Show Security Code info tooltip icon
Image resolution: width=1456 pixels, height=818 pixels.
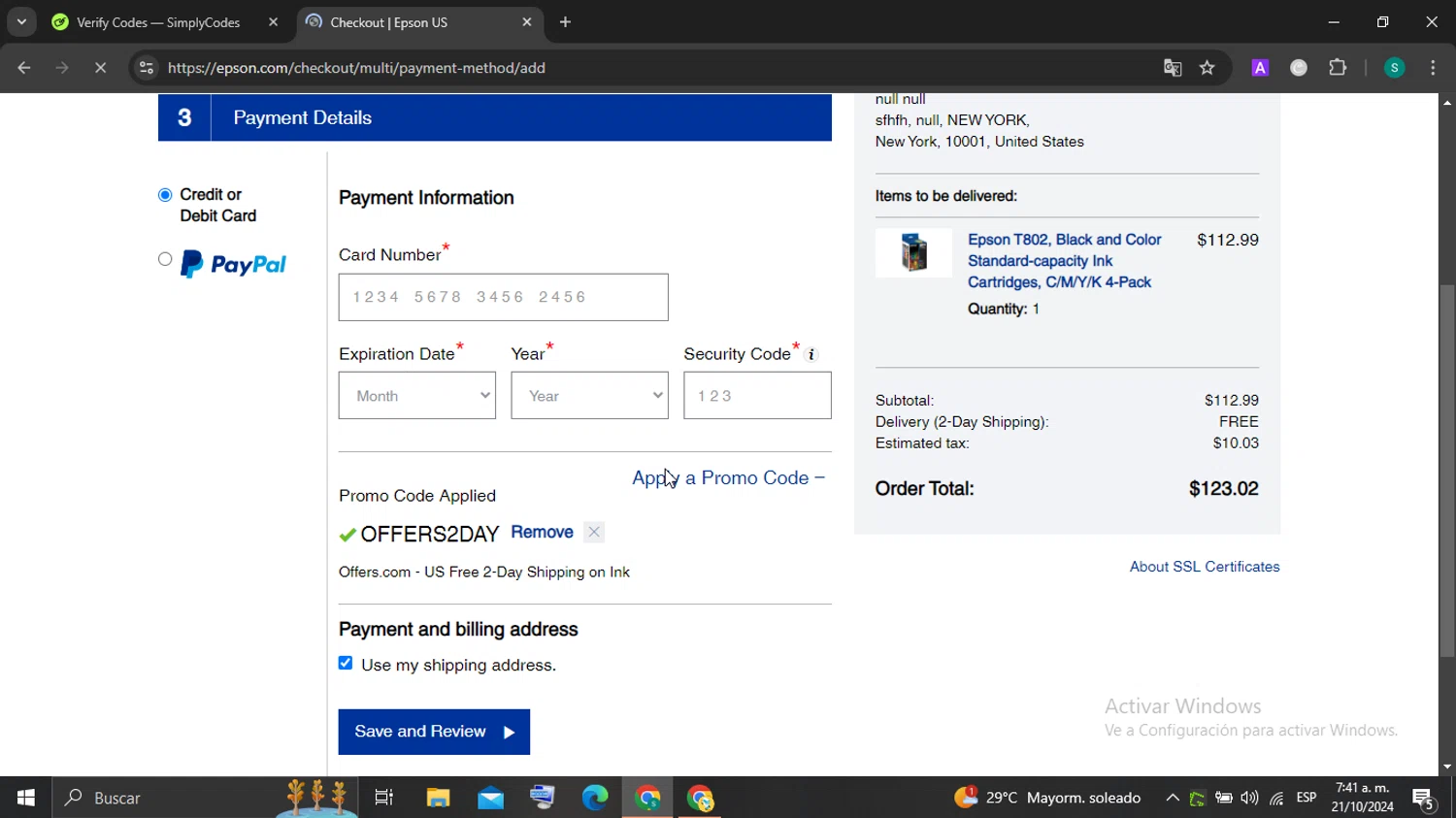[811, 355]
